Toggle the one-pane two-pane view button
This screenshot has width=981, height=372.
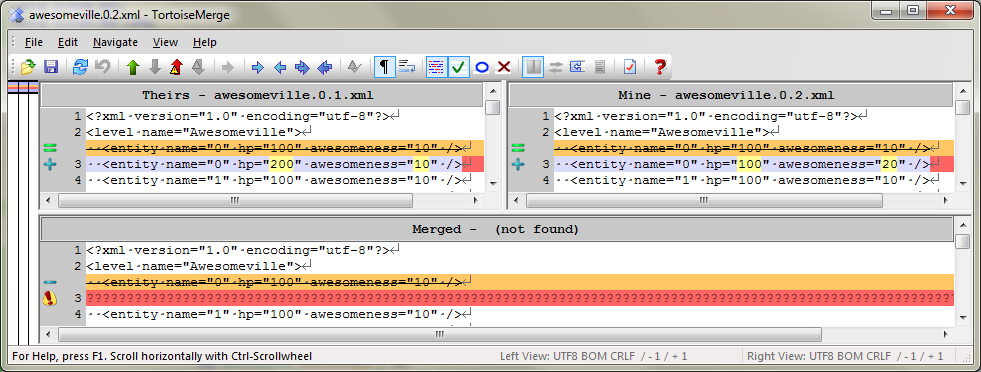coord(533,67)
